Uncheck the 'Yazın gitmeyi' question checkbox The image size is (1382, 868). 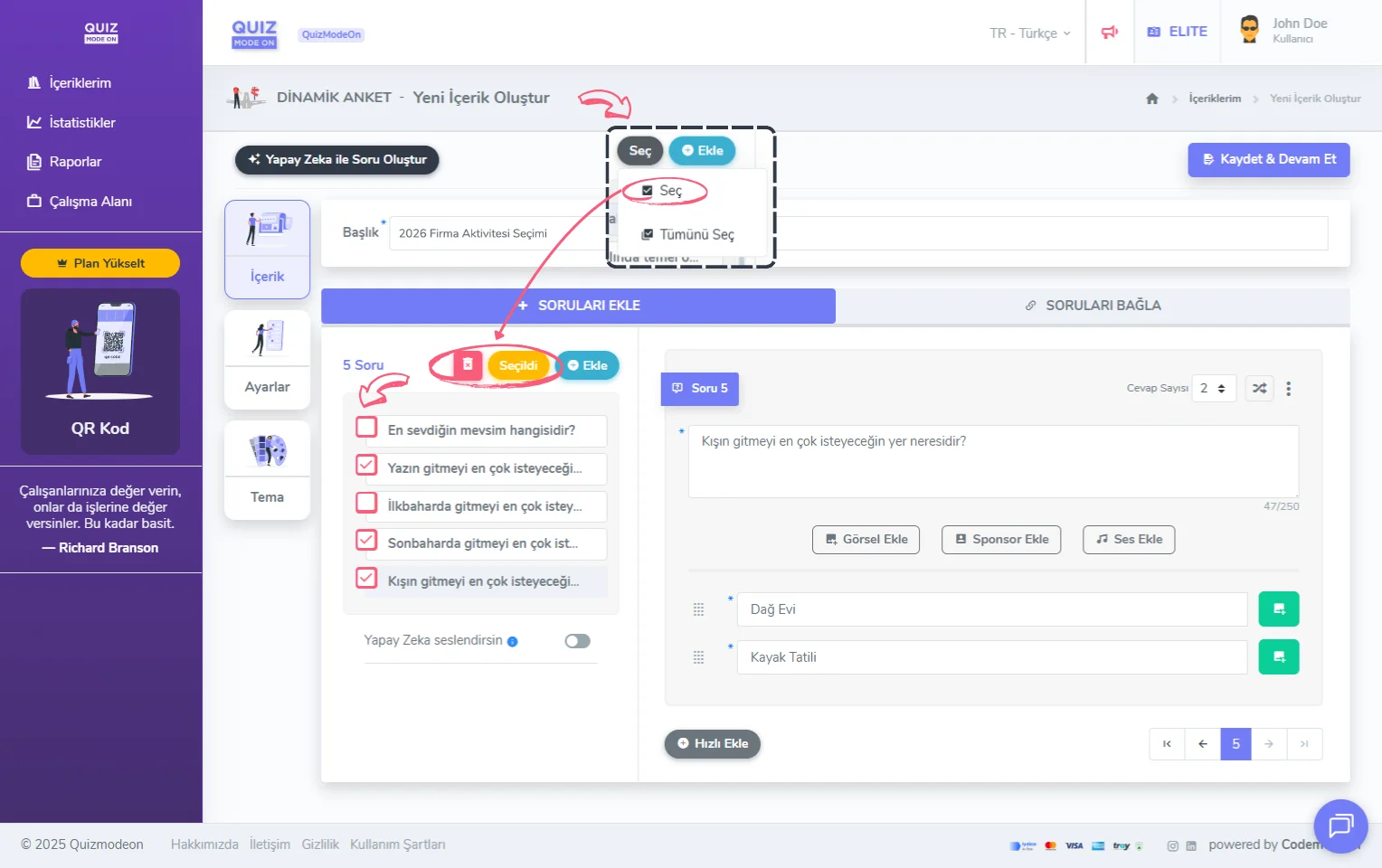tap(366, 465)
